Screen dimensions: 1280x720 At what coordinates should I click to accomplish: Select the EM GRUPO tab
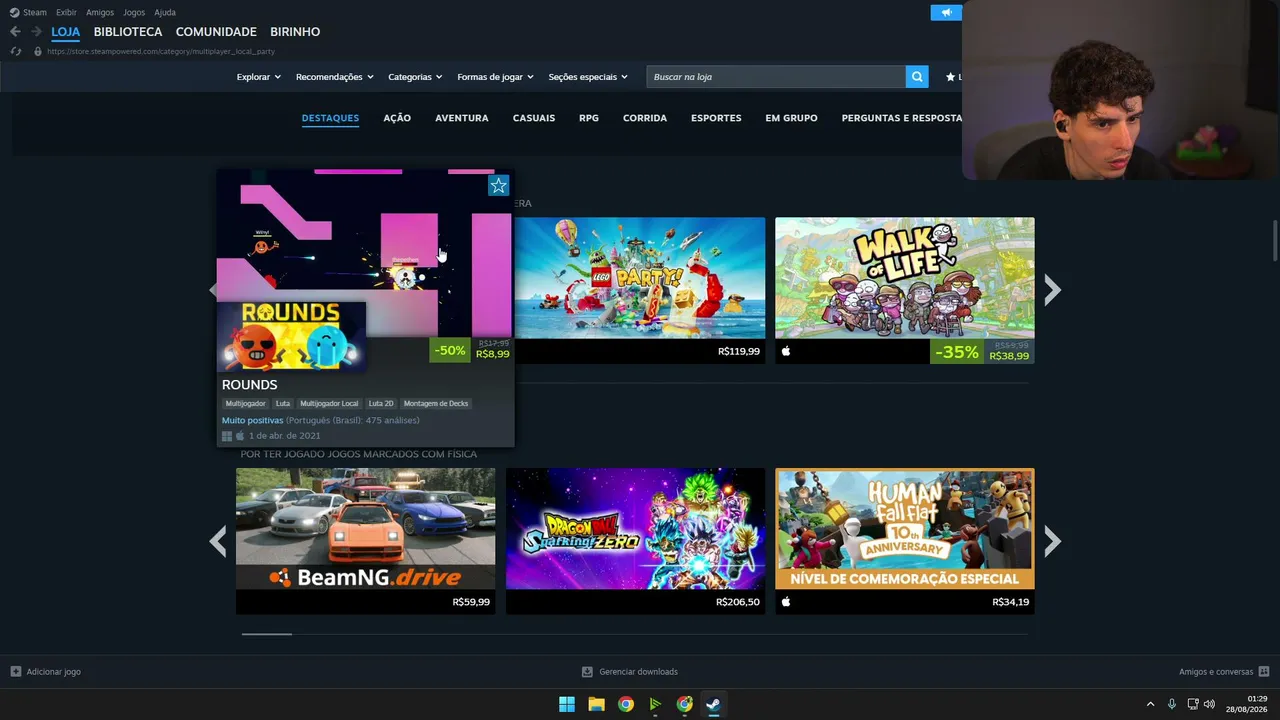coord(791,118)
